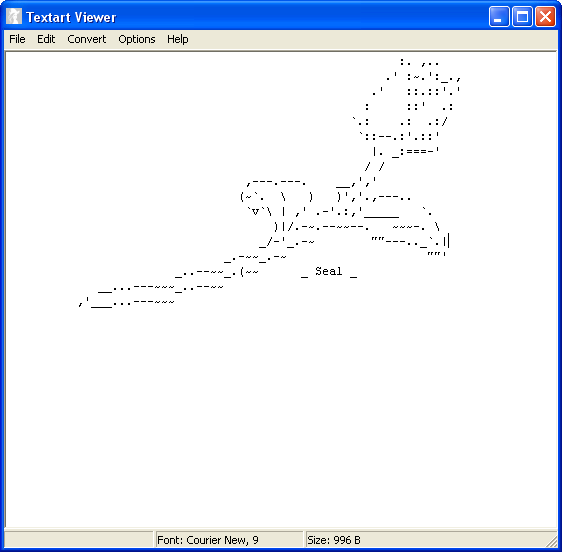Maximize the Textart Viewer window
The width and height of the screenshot is (562, 552).
pos(522,17)
